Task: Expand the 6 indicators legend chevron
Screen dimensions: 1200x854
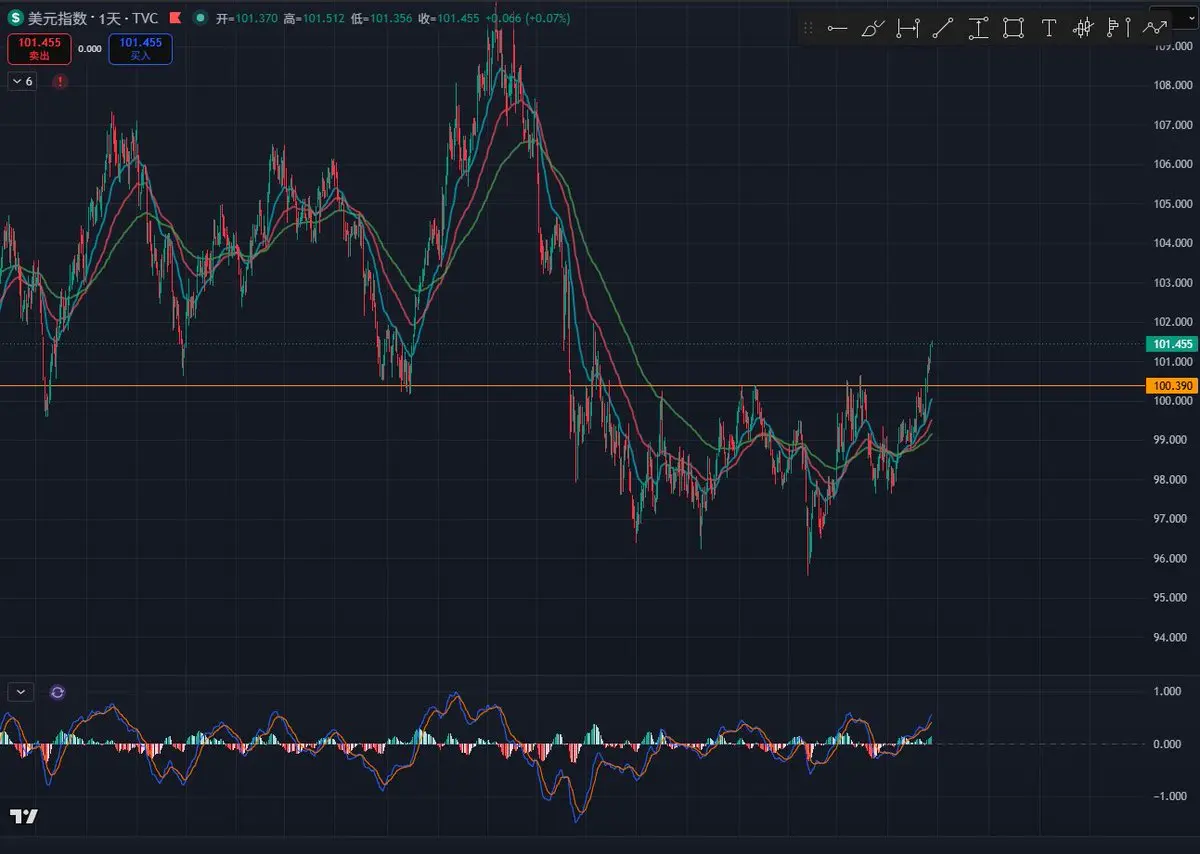Action: tap(23, 81)
